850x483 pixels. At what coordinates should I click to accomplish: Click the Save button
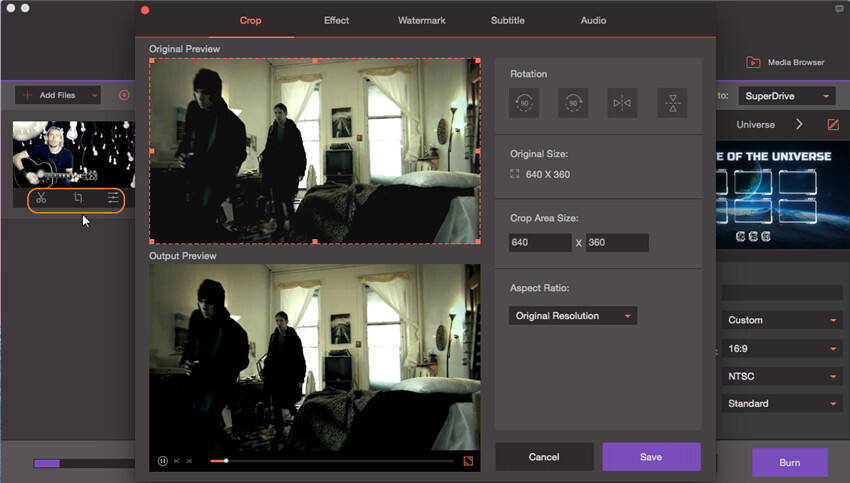652,457
